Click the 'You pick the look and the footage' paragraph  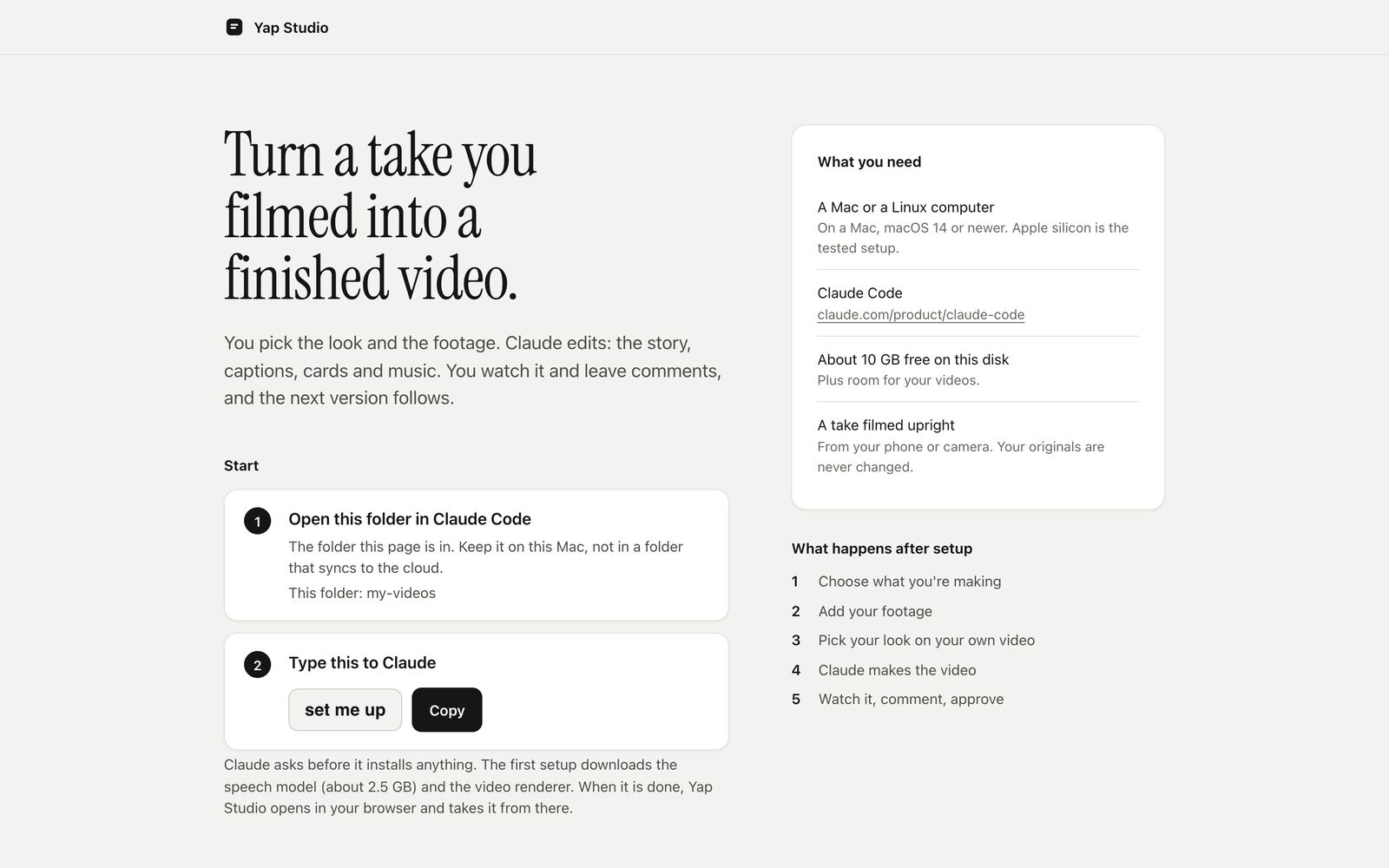[473, 371]
